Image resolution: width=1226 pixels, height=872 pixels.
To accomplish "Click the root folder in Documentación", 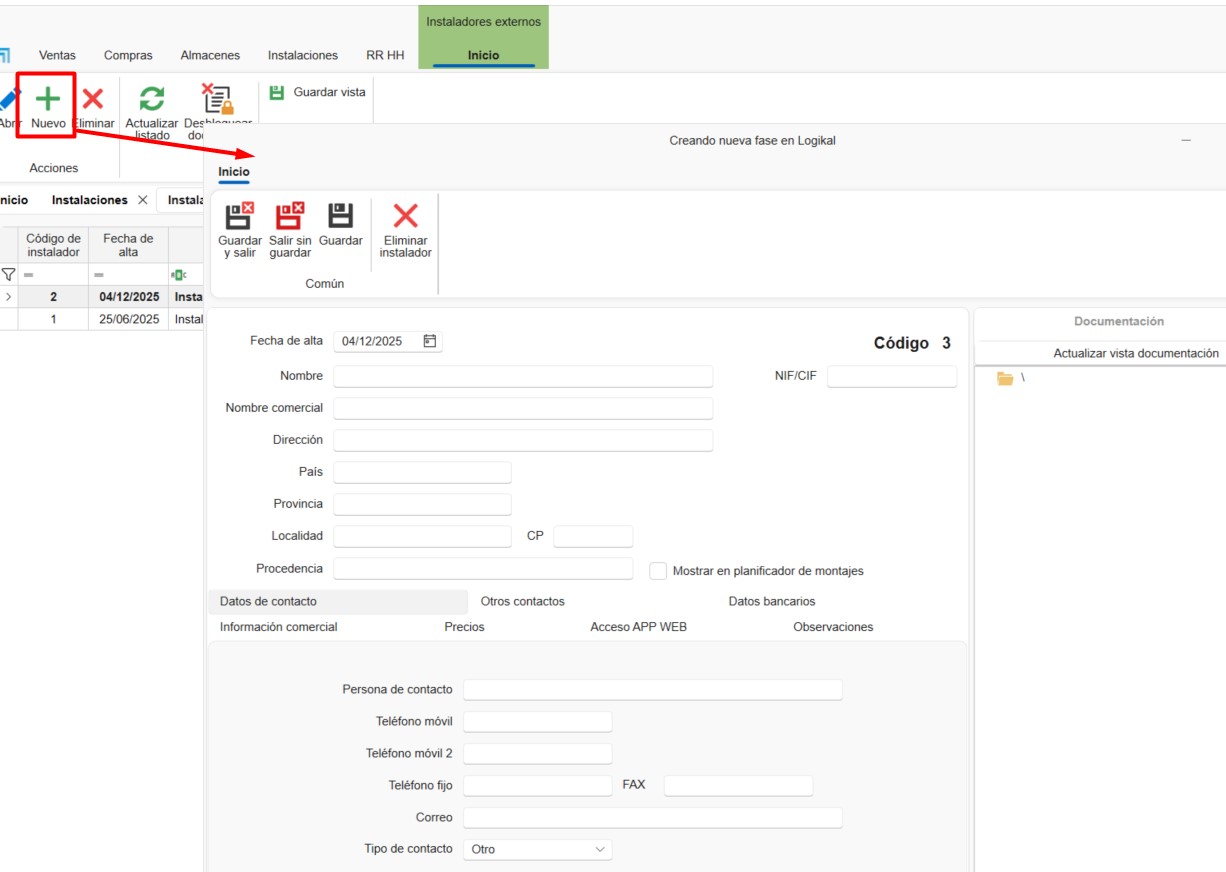I will [1006, 378].
